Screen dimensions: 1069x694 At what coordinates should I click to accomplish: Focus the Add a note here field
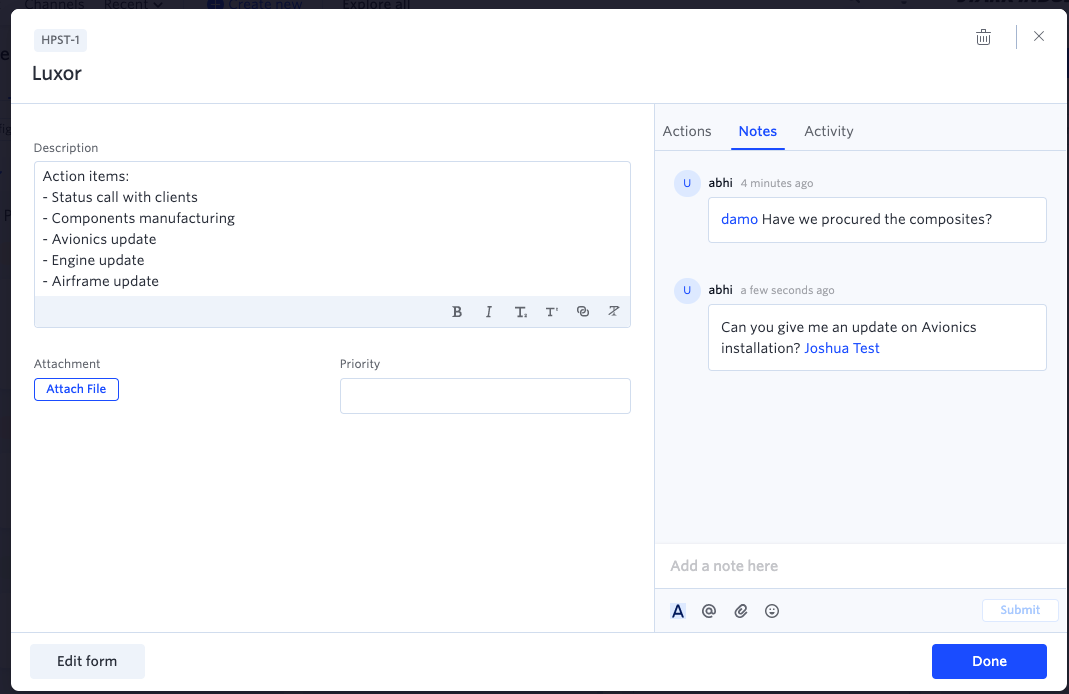click(x=860, y=566)
